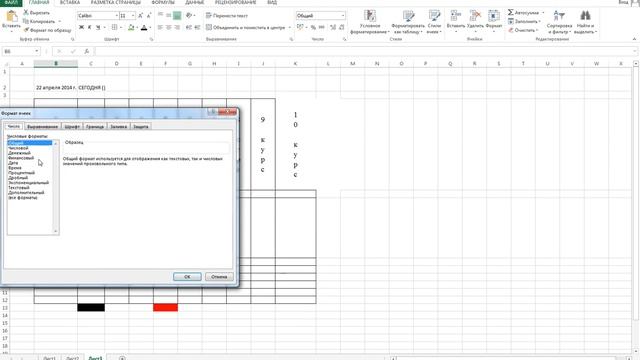The width and height of the screenshot is (640, 360).
Task: Increase font size with the large A
Action: [x=140, y=16]
